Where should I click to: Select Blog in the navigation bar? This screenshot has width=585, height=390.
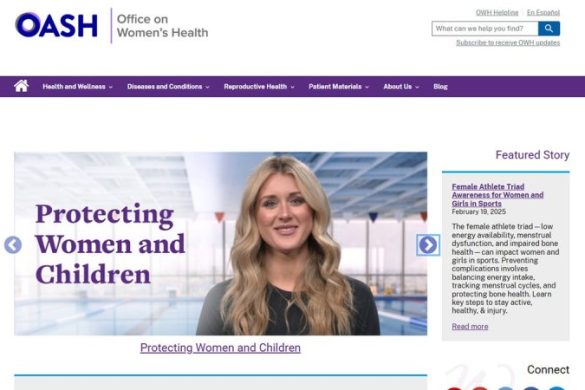pyautogui.click(x=440, y=87)
